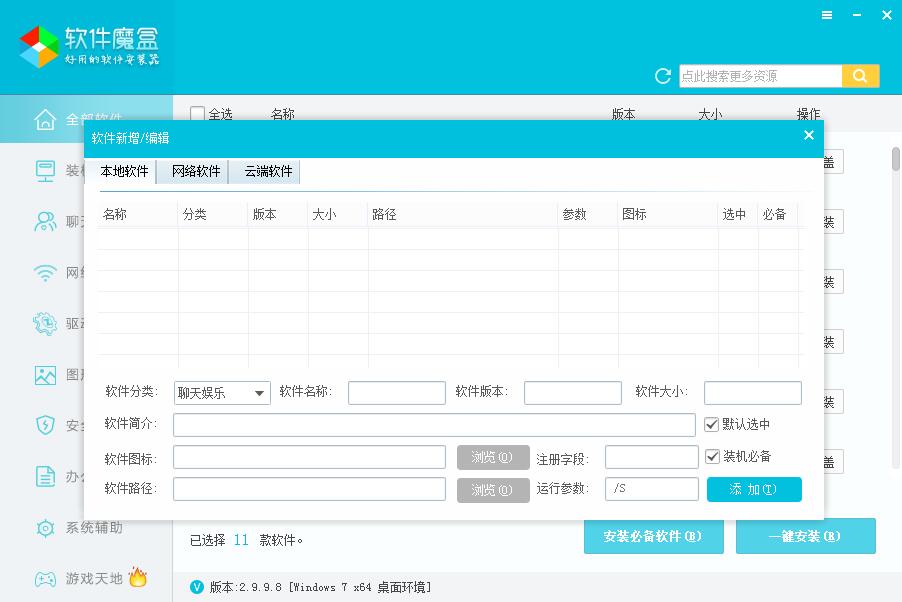Check the 全选 select-all checkbox
Image resolution: width=902 pixels, height=602 pixels.
198,114
